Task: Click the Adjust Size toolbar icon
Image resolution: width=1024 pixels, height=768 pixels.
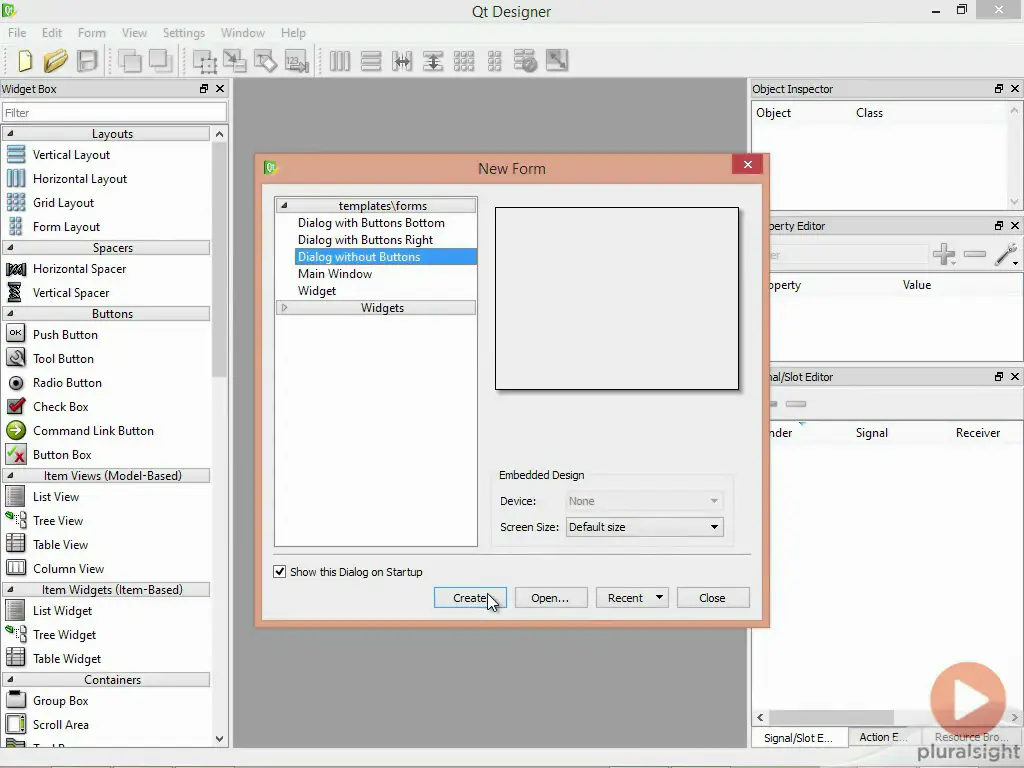Action: [556, 61]
